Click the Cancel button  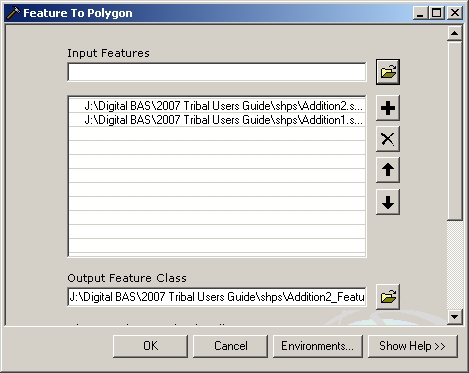click(230, 346)
